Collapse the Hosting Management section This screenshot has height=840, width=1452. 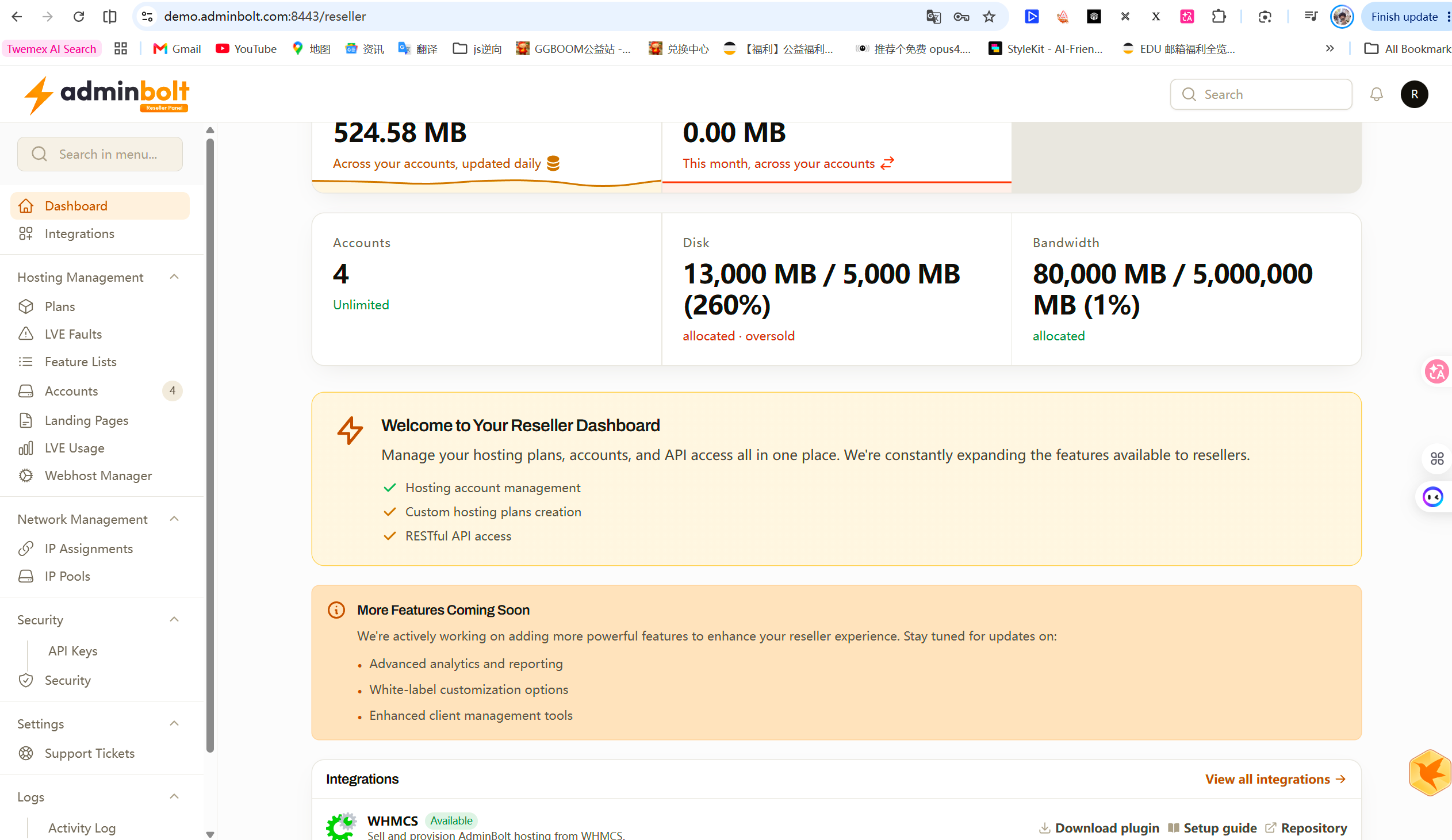[x=174, y=277]
